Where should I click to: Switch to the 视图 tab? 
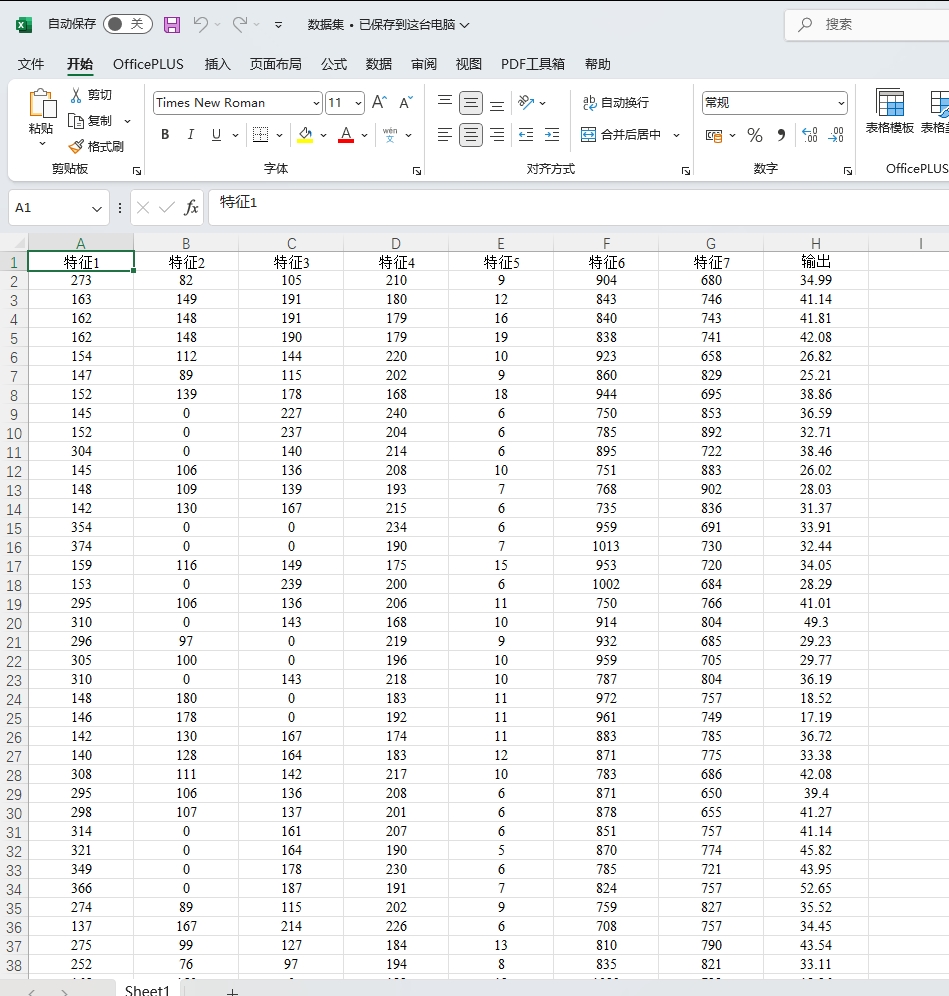coord(469,64)
